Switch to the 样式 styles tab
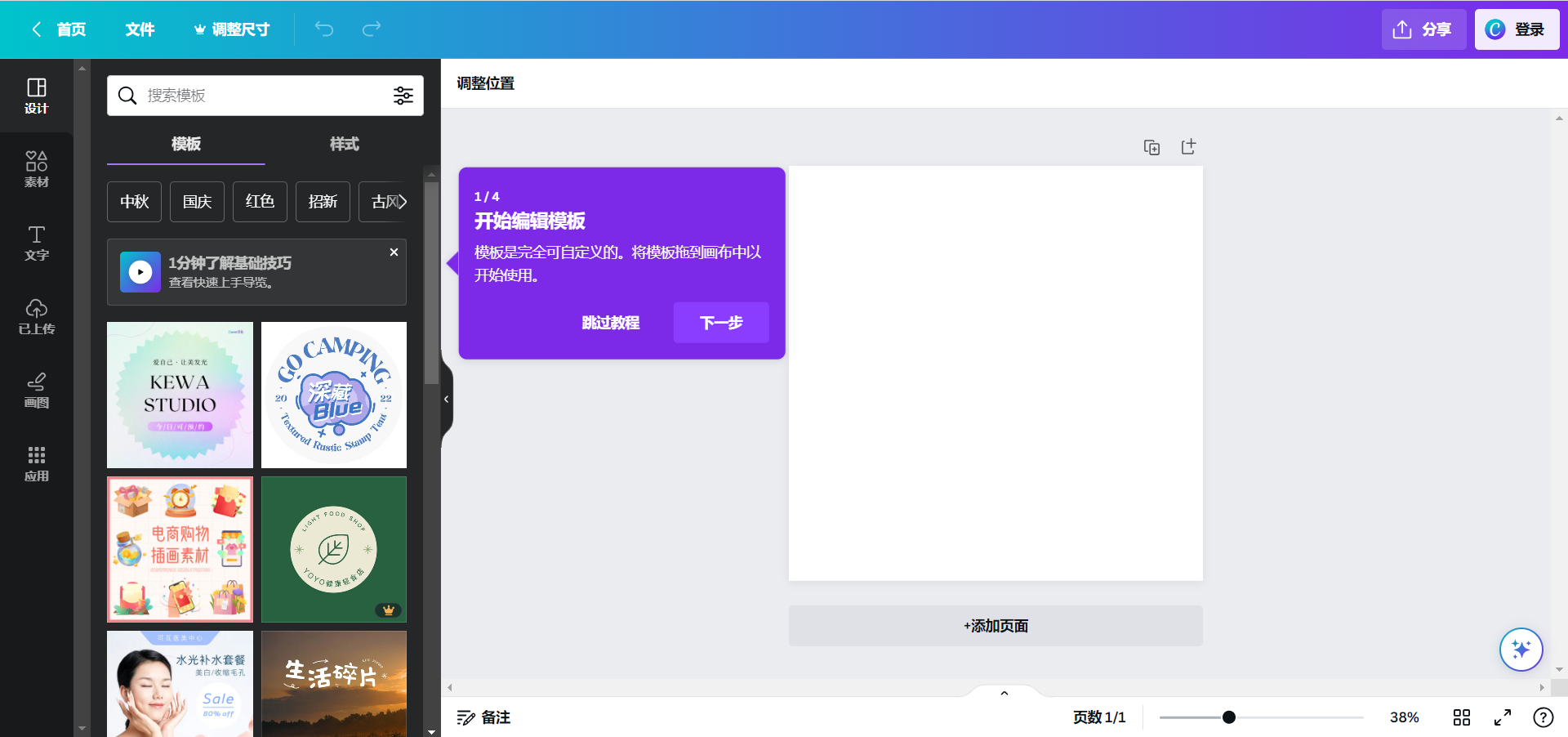The width and height of the screenshot is (1568, 737). point(344,144)
